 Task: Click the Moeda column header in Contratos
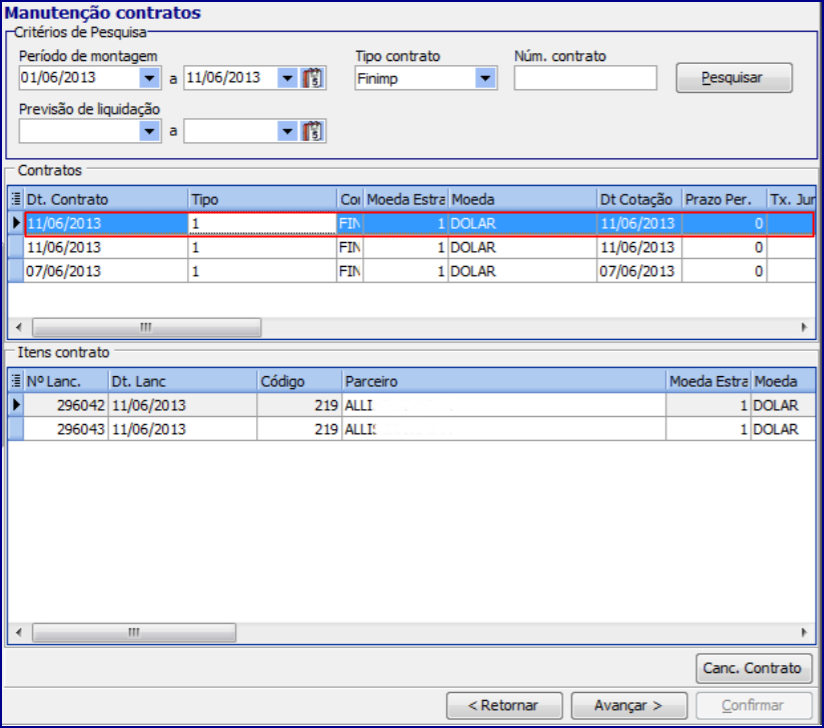click(522, 199)
